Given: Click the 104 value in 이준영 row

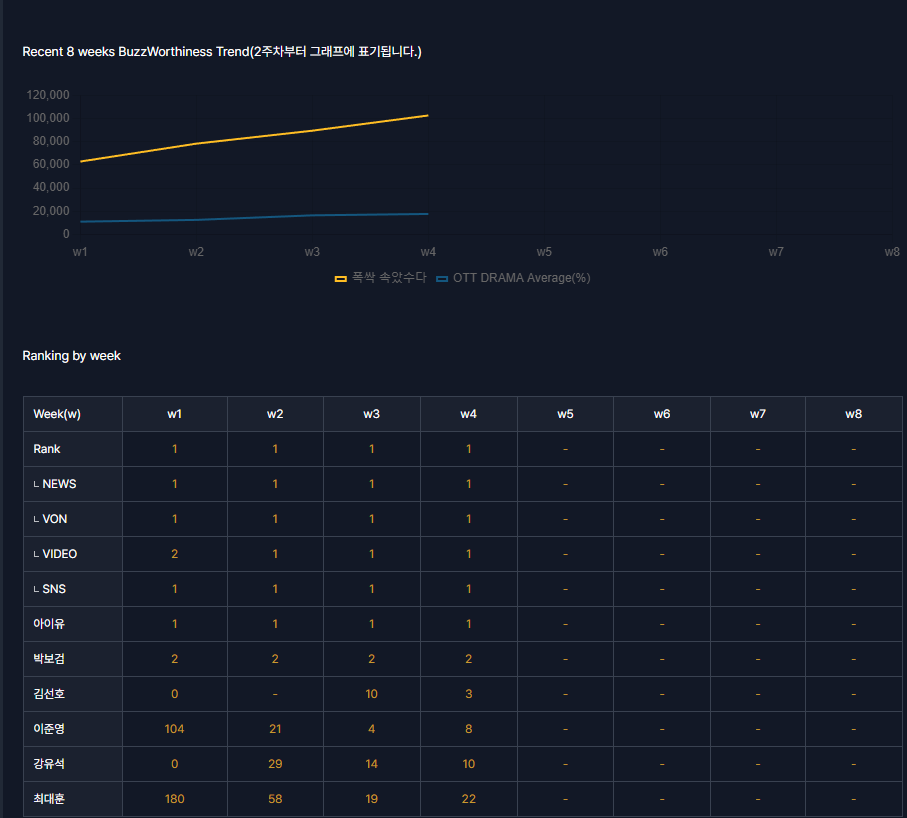Looking at the screenshot, I should pos(174,729).
